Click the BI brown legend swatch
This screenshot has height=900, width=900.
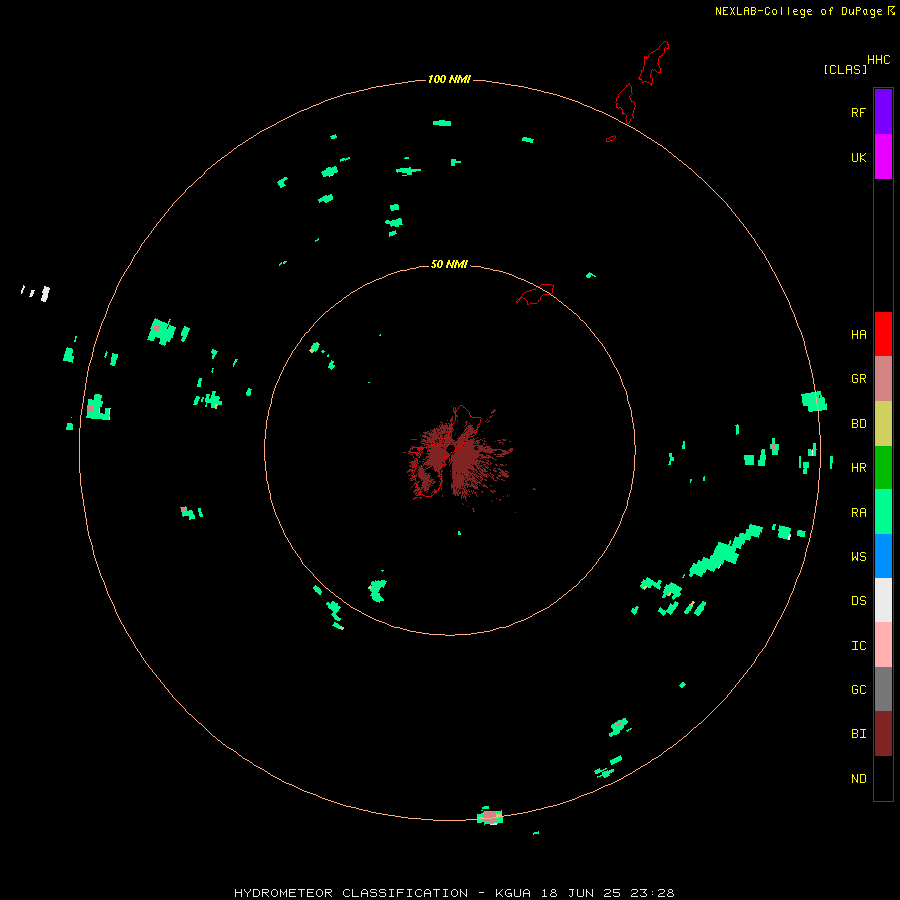tap(883, 734)
